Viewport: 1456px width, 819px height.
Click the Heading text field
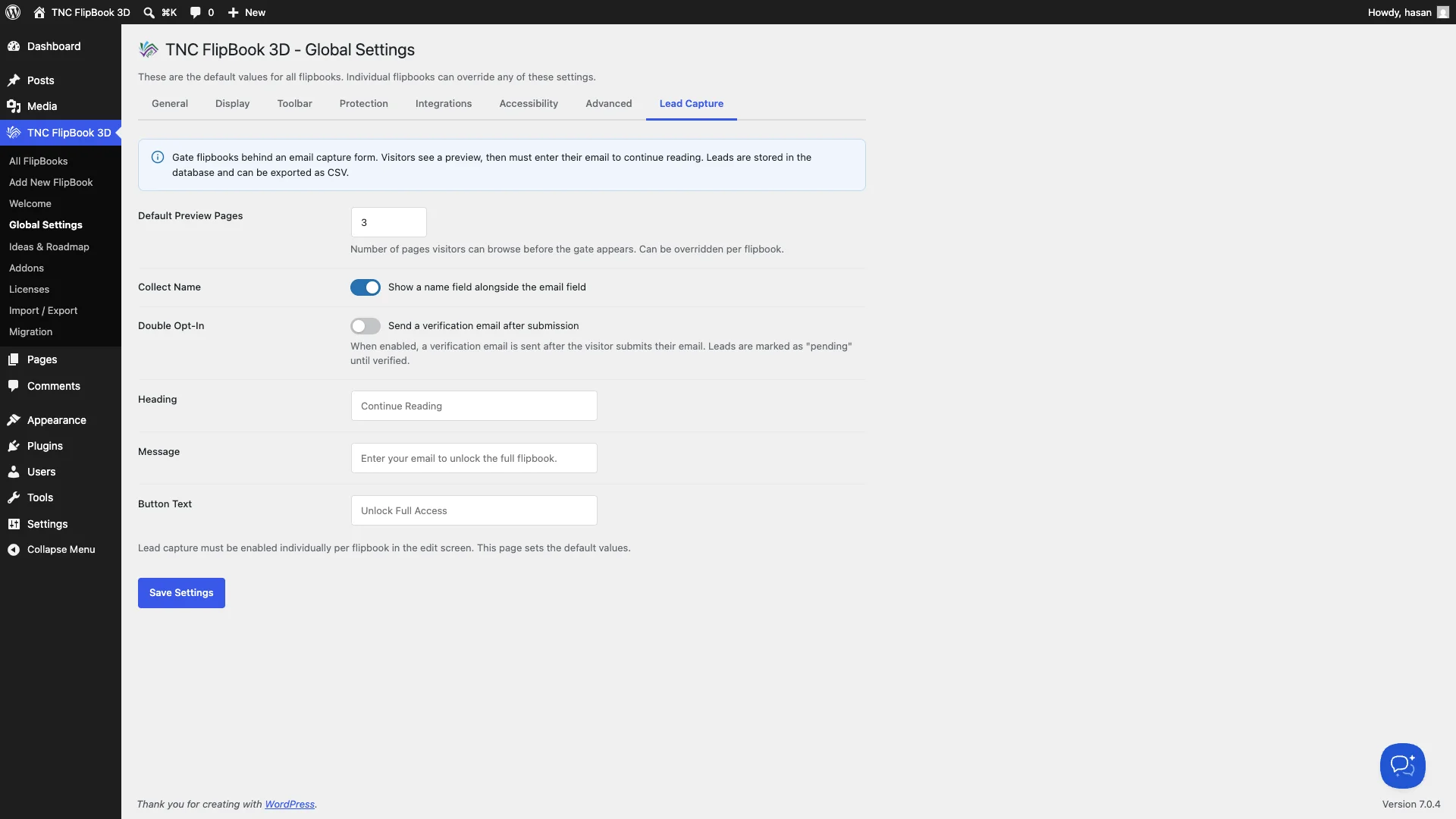(474, 406)
